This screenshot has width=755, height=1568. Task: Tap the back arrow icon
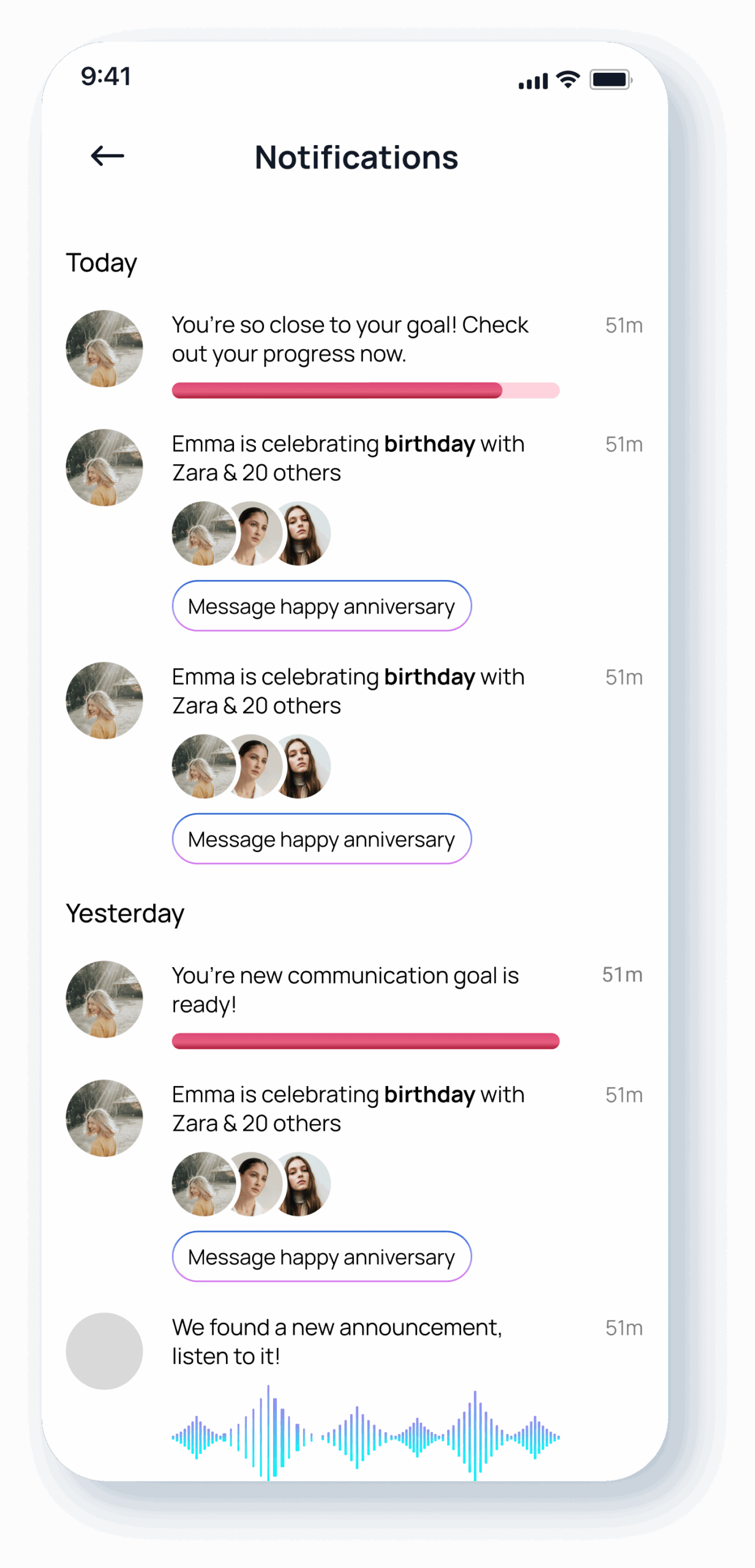pyautogui.click(x=107, y=156)
